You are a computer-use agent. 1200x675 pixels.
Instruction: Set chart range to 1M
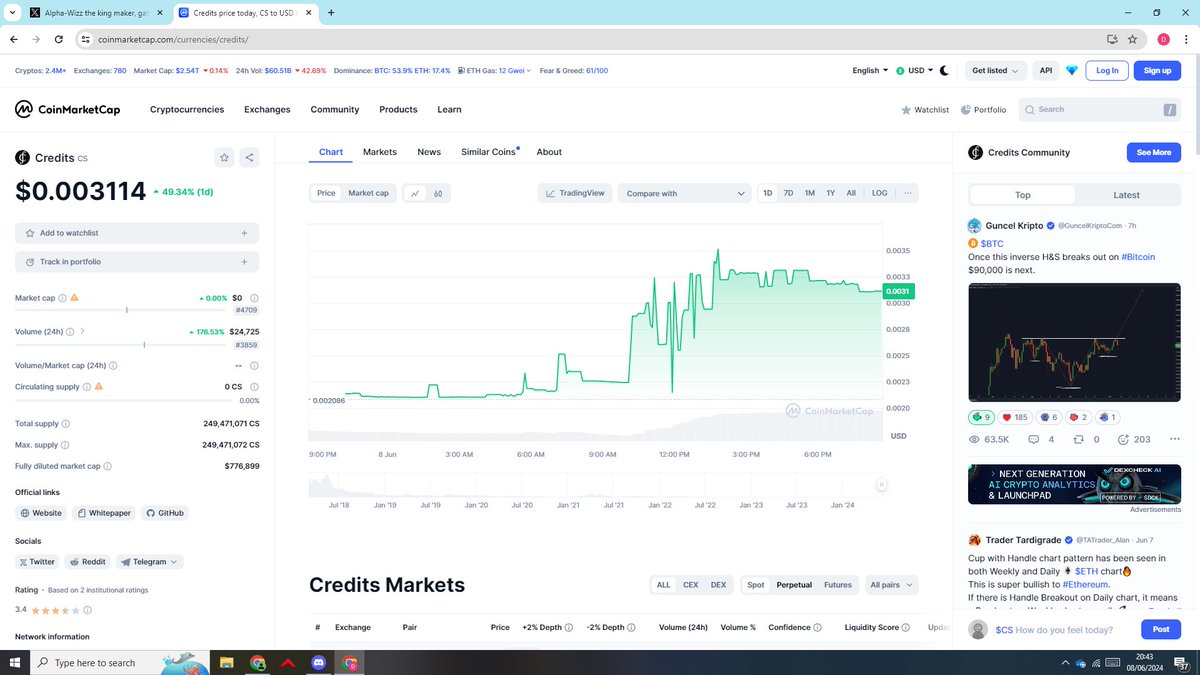809,193
